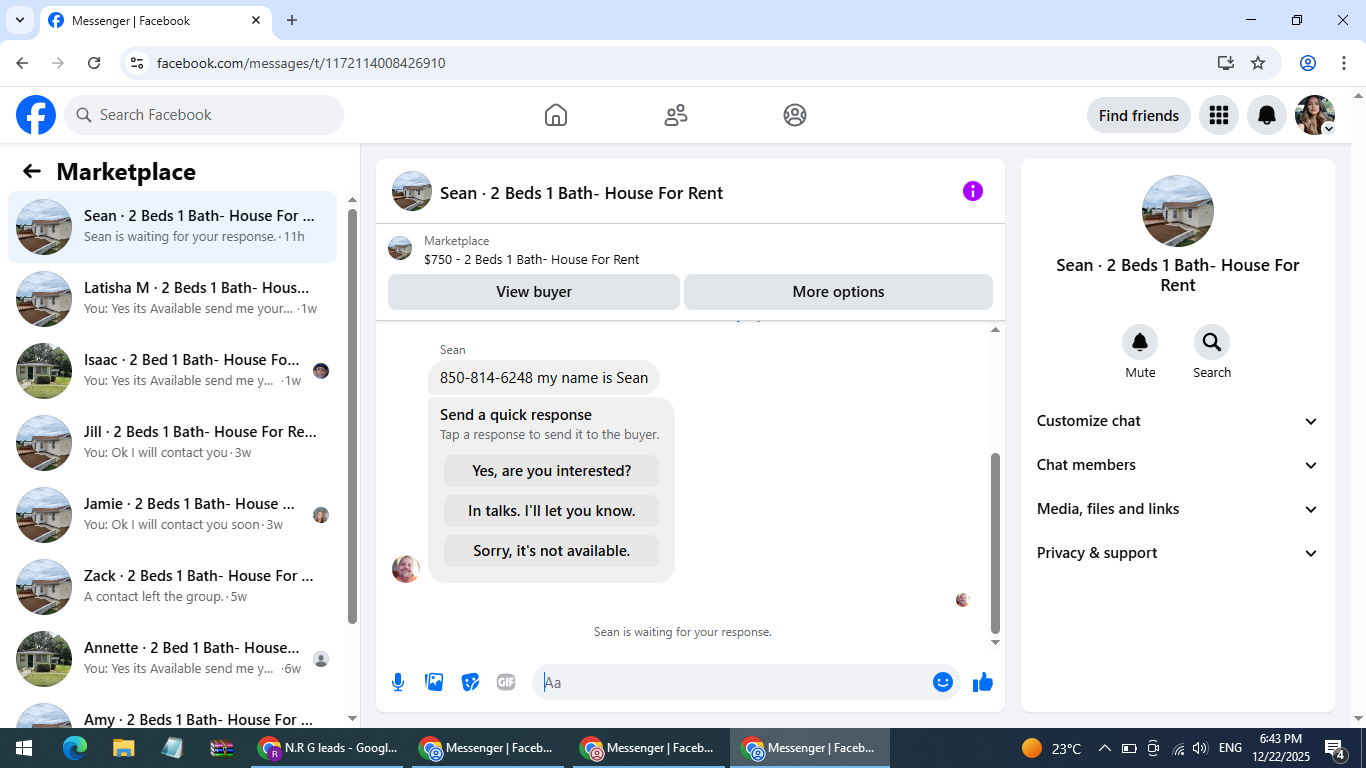This screenshot has height=768, width=1366.
Task: Open Annette conversation
Action: [172, 659]
